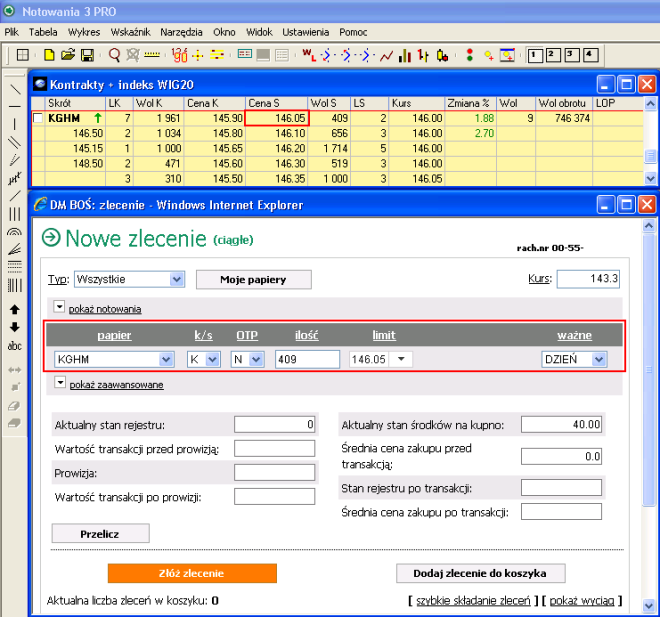This screenshot has height=617, width=660.
Task: Click DM BOŚ window scrollbar down arrow
Action: pos(649,606)
